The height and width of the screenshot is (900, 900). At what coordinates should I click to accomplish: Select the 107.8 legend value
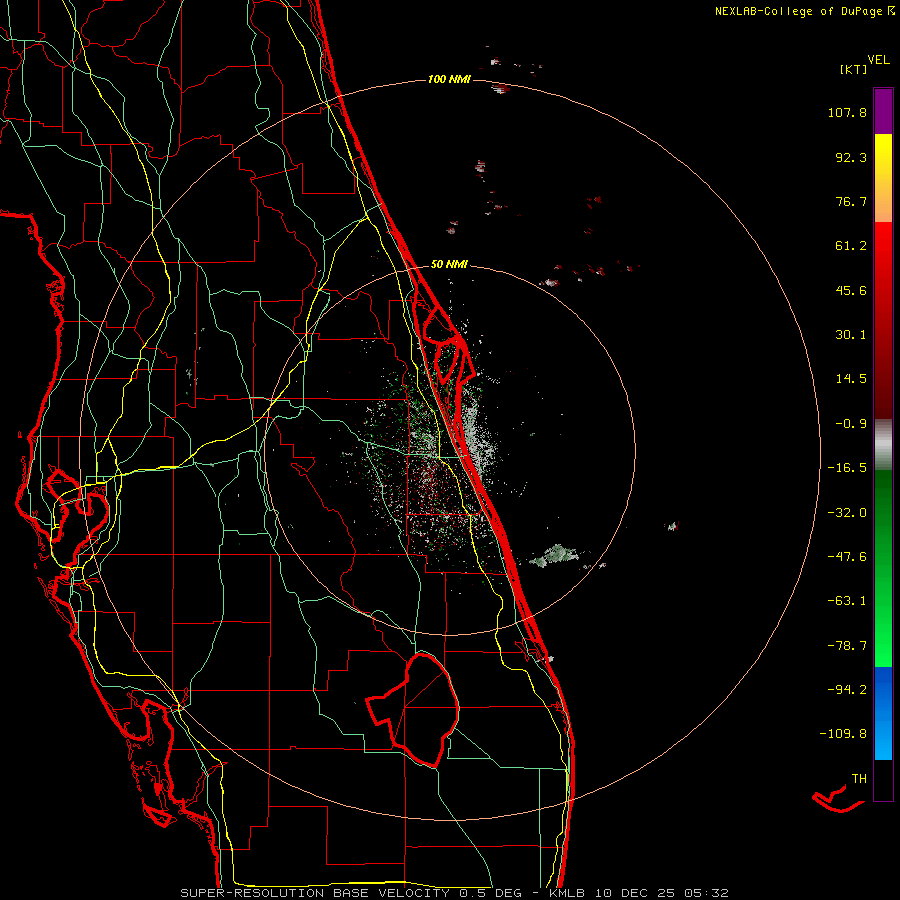tap(847, 112)
